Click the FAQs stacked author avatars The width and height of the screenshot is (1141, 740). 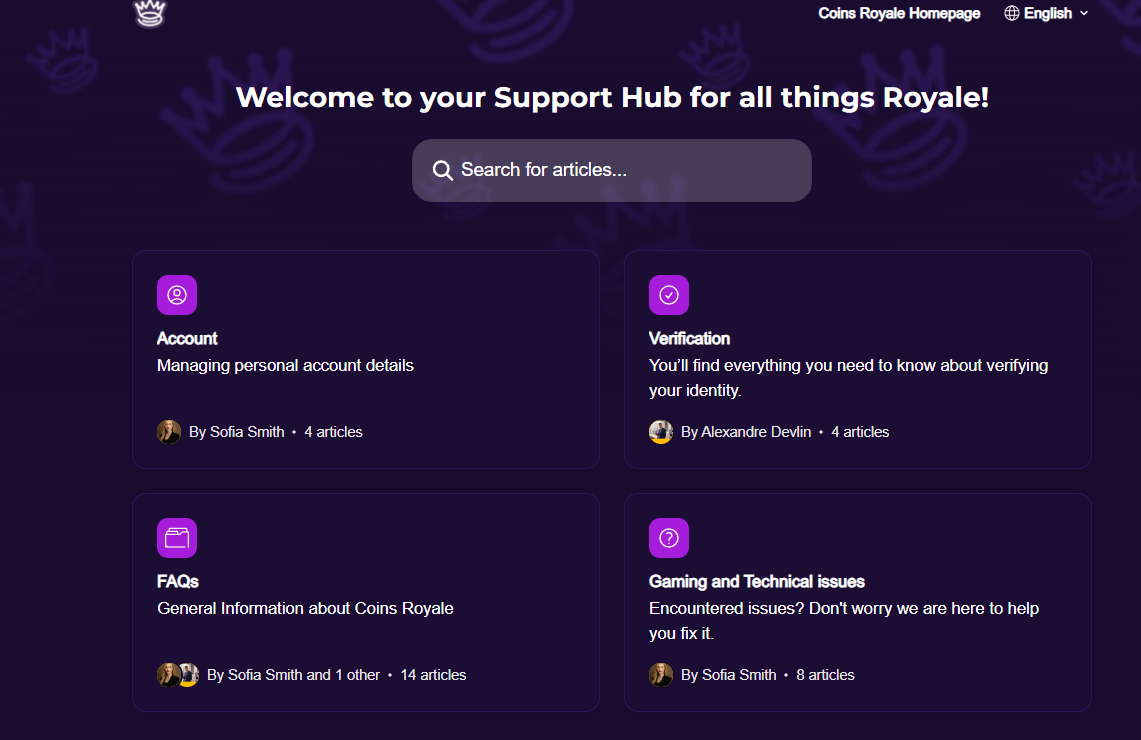point(178,675)
